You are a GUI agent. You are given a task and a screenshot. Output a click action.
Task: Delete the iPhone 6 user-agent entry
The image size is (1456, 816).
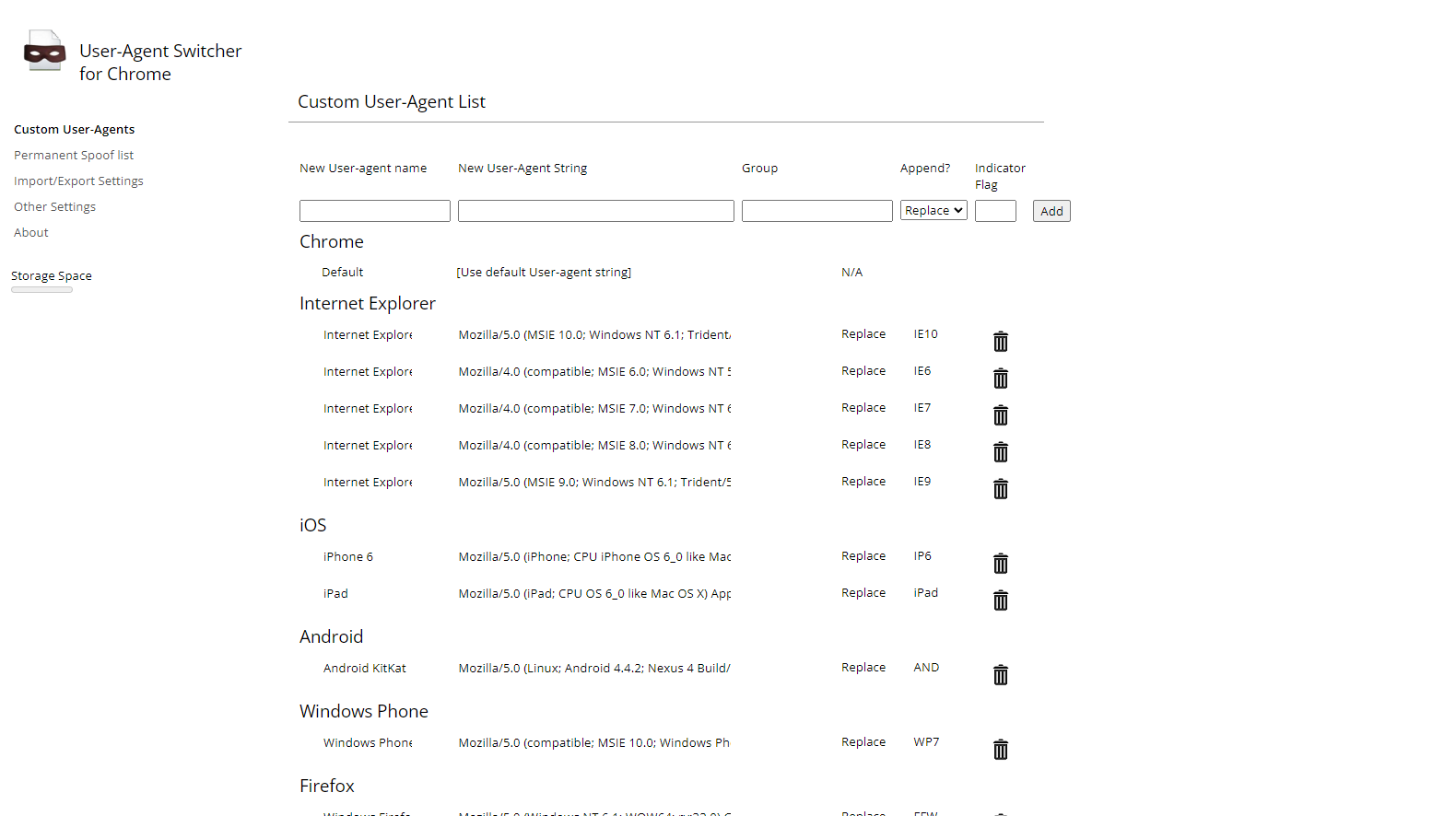pos(1001,564)
